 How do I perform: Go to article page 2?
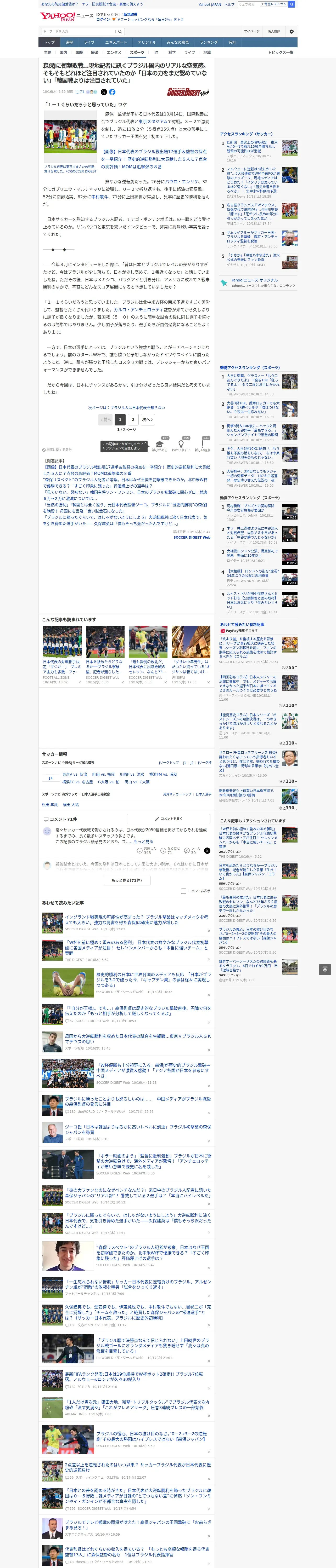pyautogui.click(x=133, y=419)
